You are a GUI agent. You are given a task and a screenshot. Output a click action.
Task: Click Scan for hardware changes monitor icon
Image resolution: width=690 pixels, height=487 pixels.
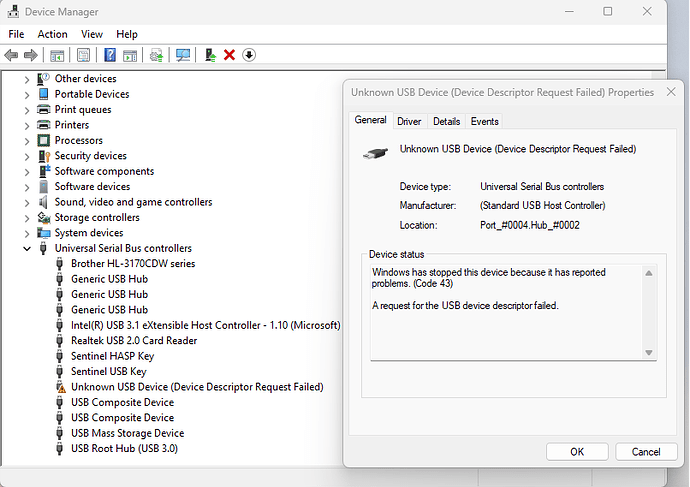tap(183, 55)
